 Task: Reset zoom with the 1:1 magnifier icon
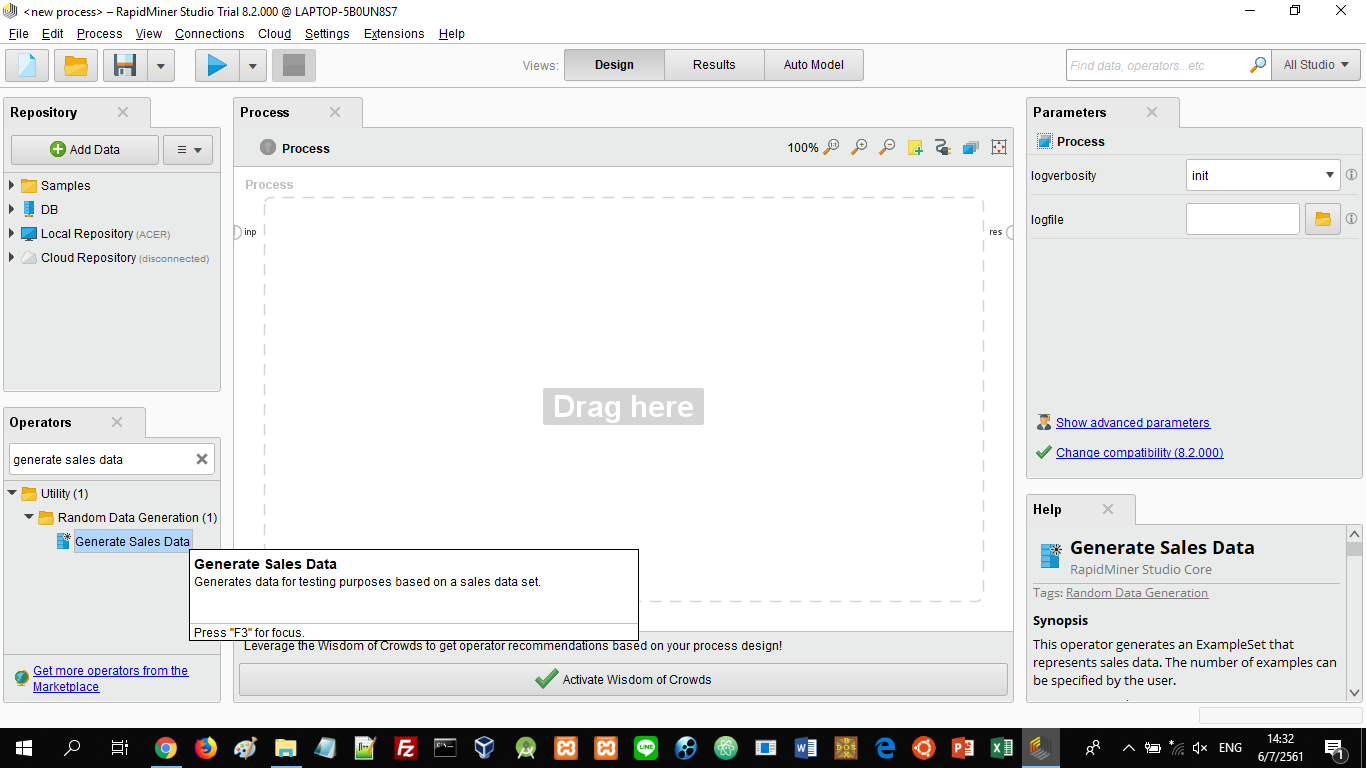click(x=831, y=148)
